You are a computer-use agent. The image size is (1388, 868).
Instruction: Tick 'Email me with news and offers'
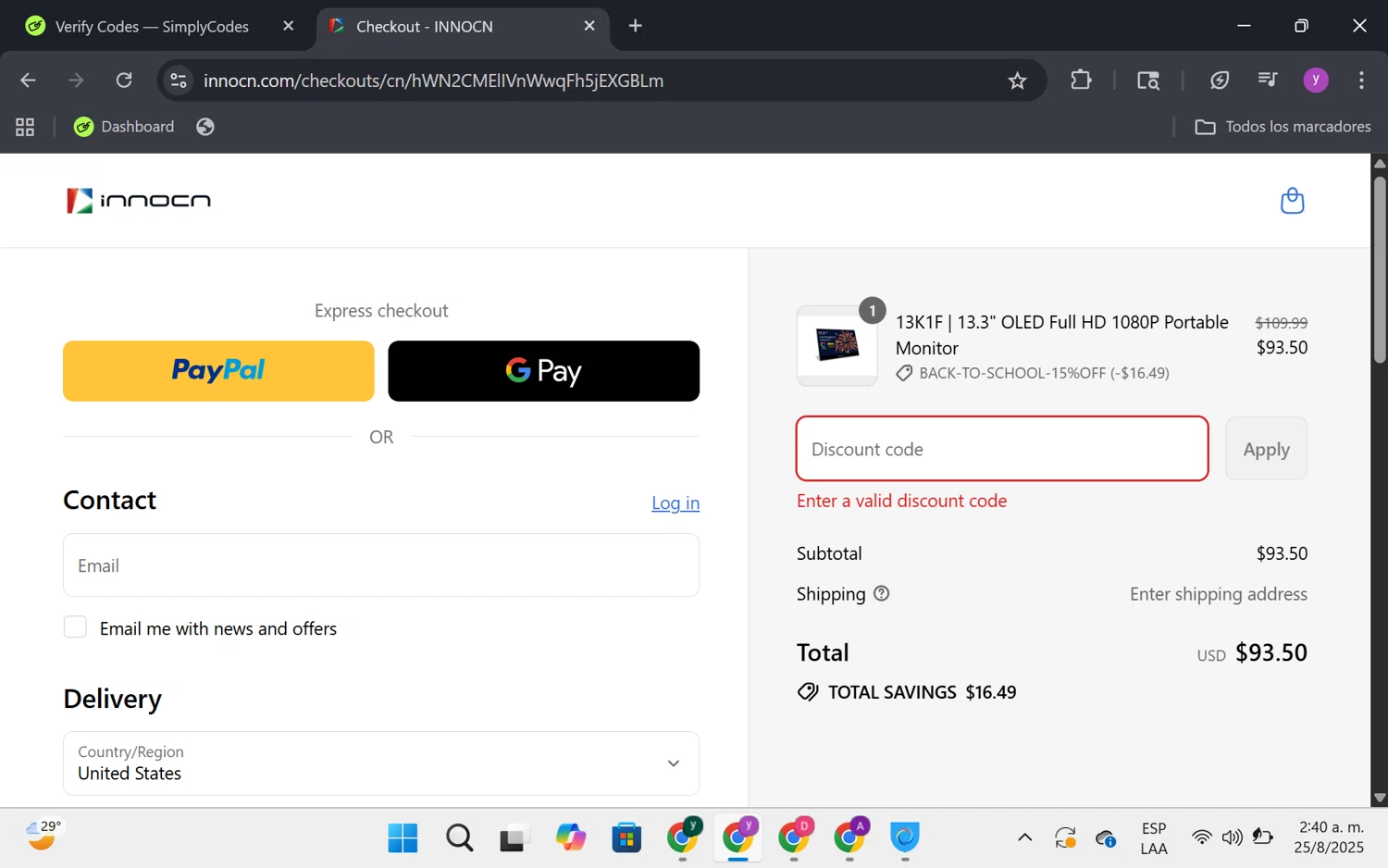coord(75,627)
